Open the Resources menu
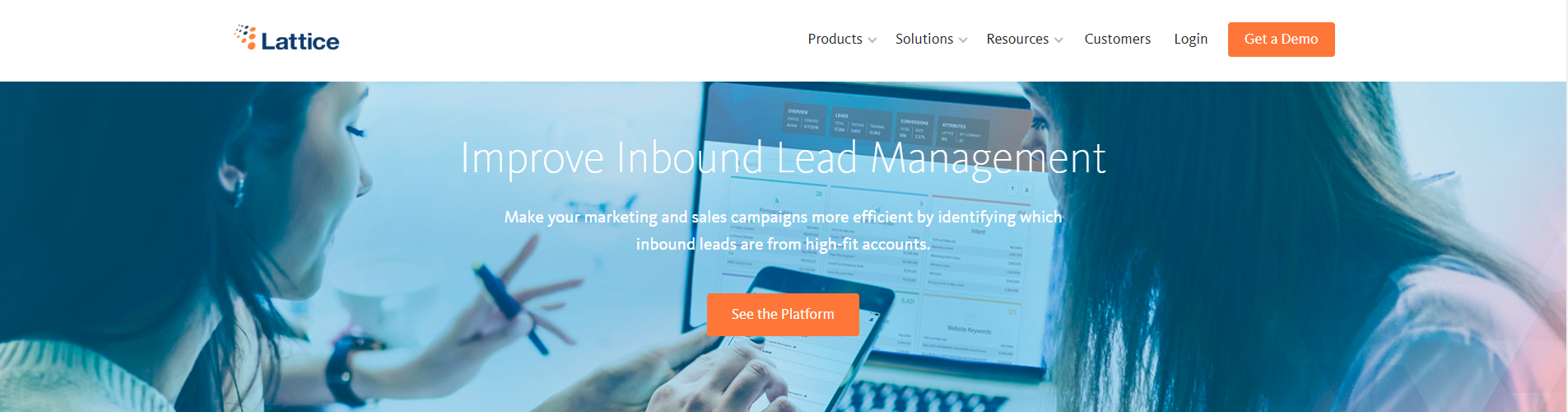 point(1017,39)
